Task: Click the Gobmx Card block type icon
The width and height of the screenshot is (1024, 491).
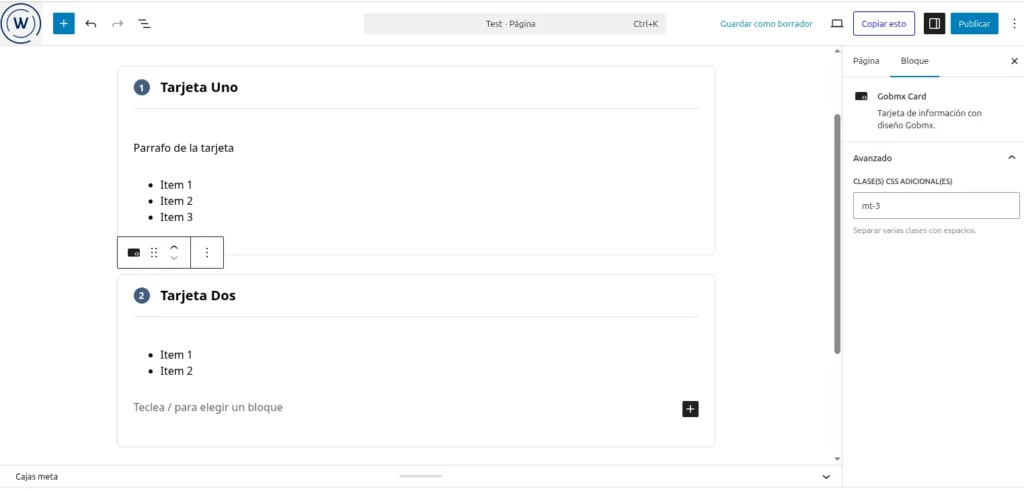Action: click(134, 253)
